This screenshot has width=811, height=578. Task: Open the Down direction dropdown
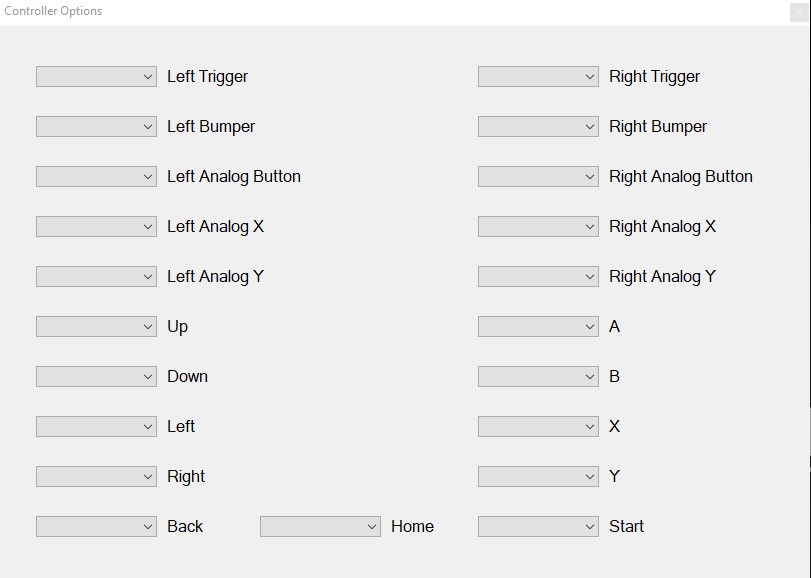(x=96, y=376)
